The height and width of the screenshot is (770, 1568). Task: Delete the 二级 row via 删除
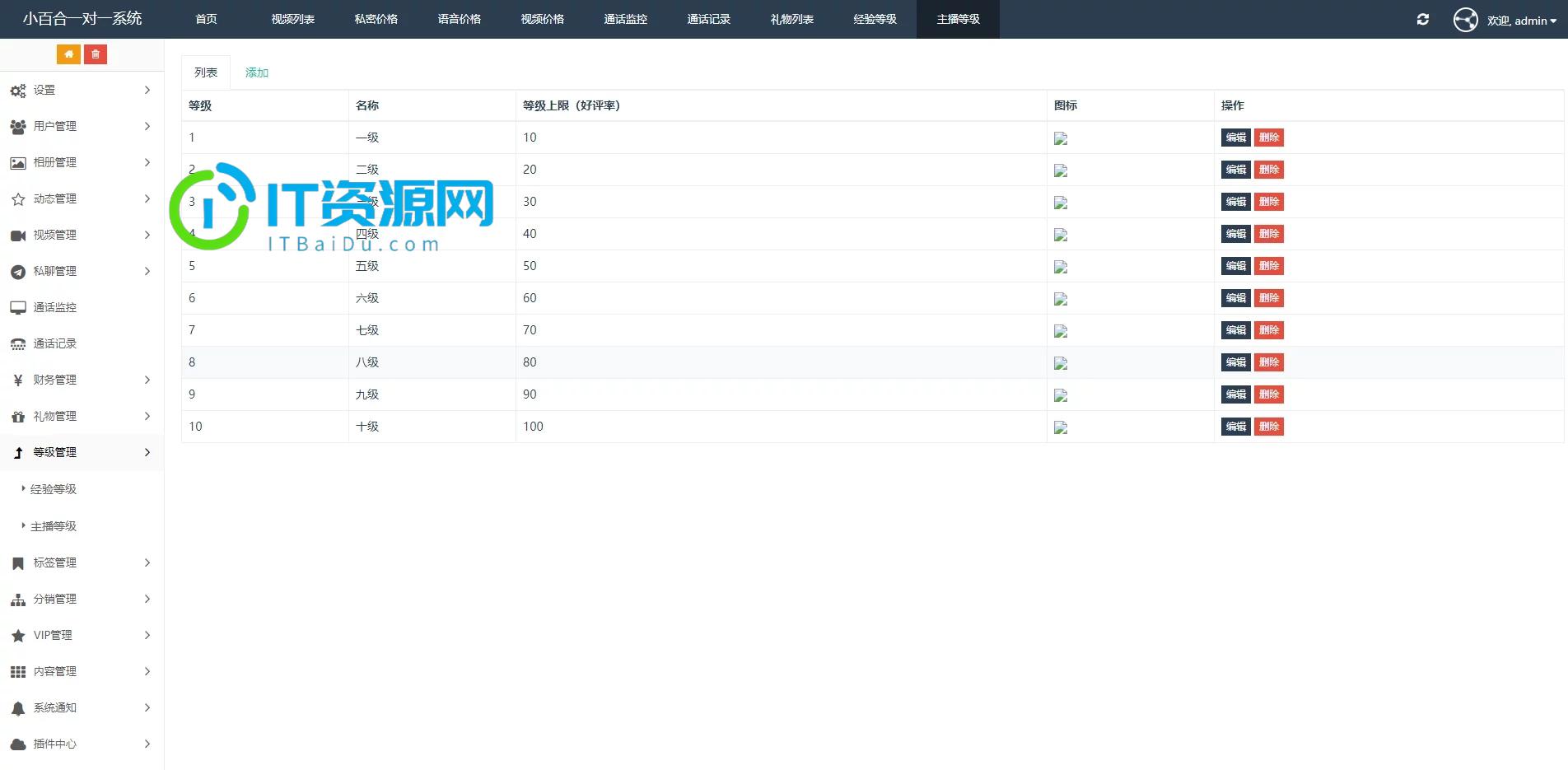tap(1269, 170)
